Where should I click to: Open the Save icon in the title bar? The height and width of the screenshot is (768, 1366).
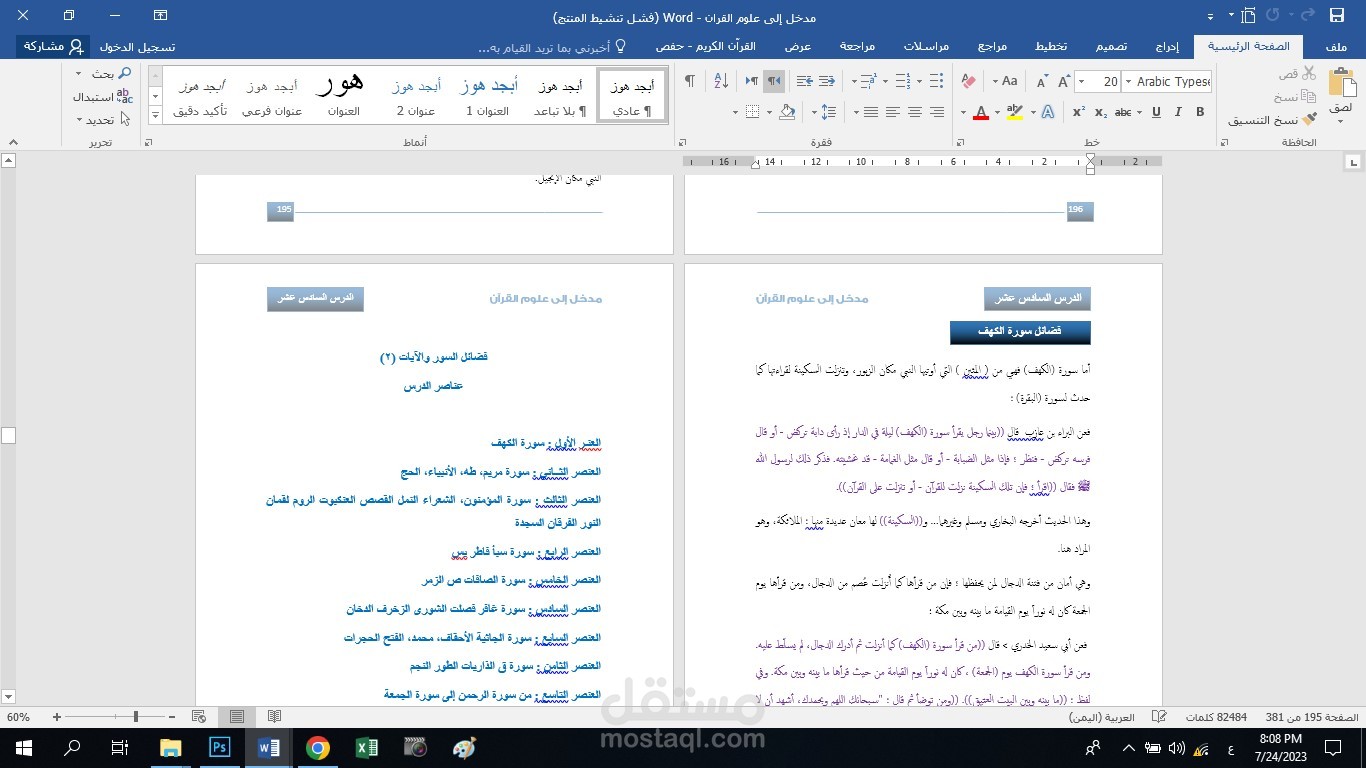[1337, 16]
